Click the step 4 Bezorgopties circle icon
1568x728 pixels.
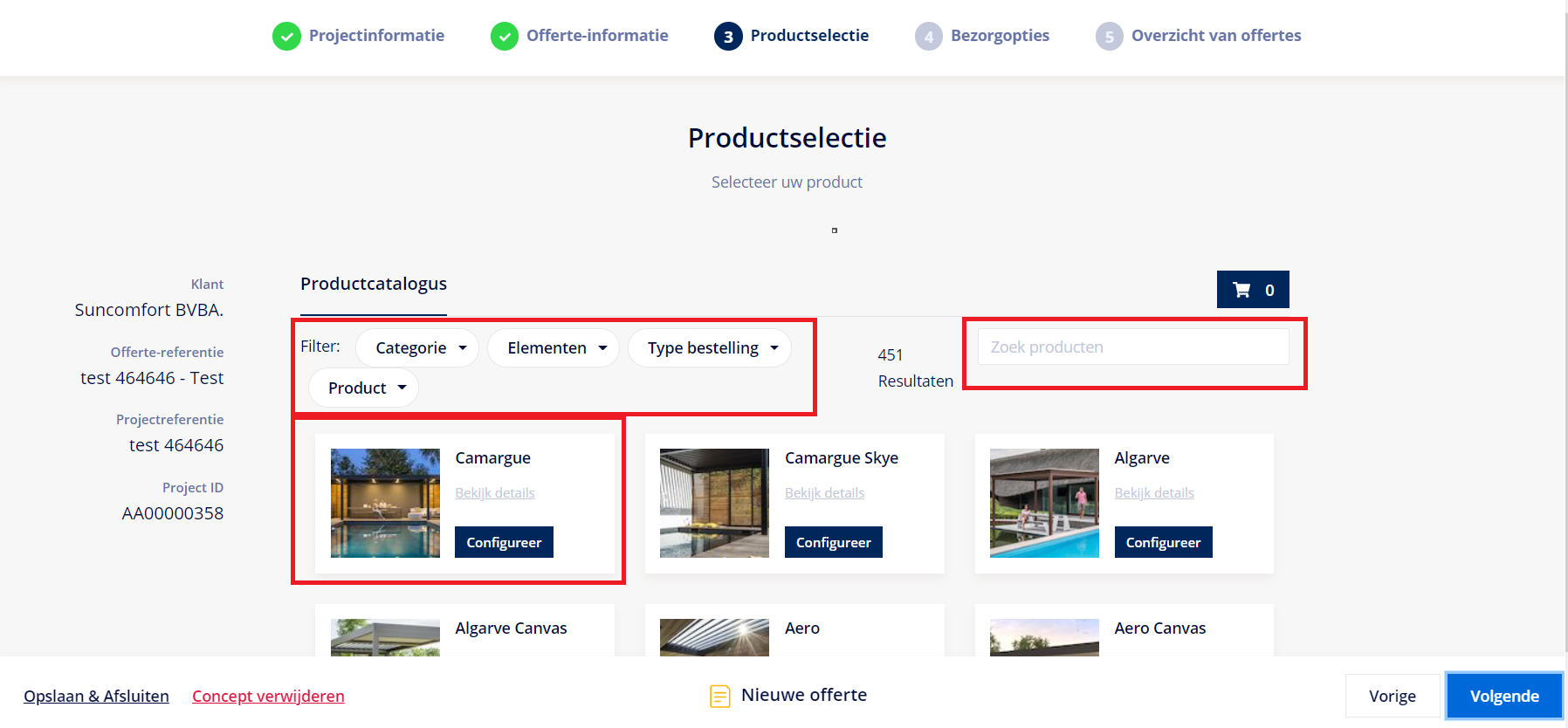coord(928,37)
